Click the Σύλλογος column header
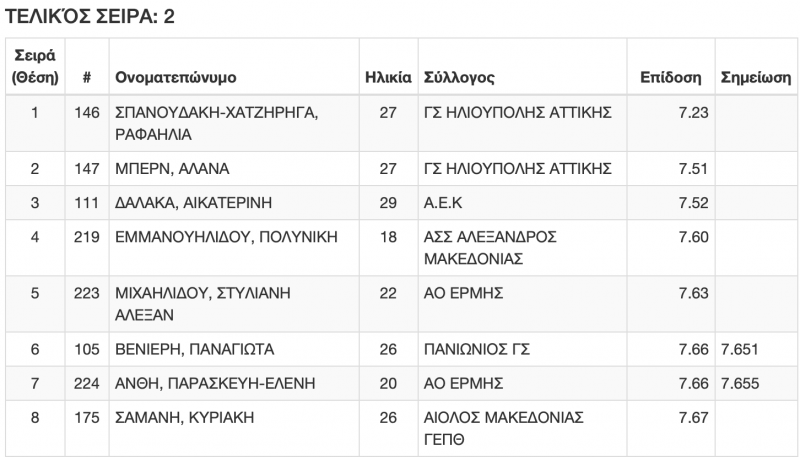 459,78
